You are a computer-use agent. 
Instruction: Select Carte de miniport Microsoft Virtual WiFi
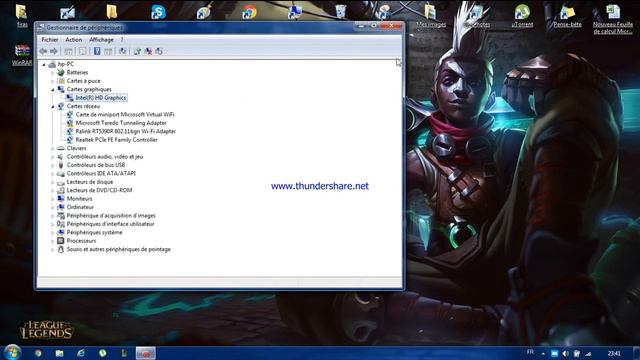pyautogui.click(x=125, y=115)
